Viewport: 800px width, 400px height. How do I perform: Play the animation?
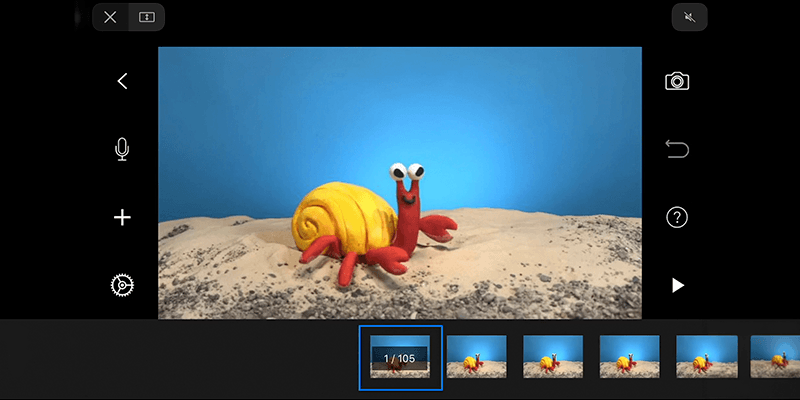678,285
